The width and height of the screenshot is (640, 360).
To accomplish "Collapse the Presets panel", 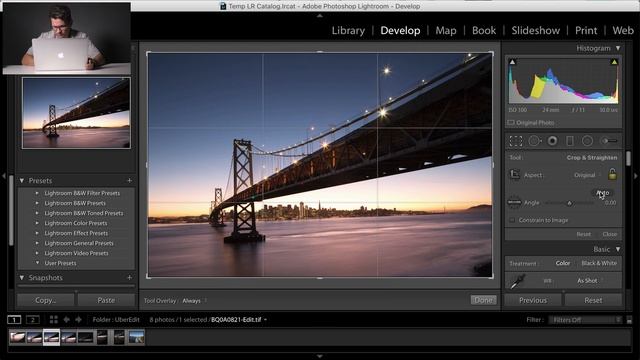I will point(22,180).
